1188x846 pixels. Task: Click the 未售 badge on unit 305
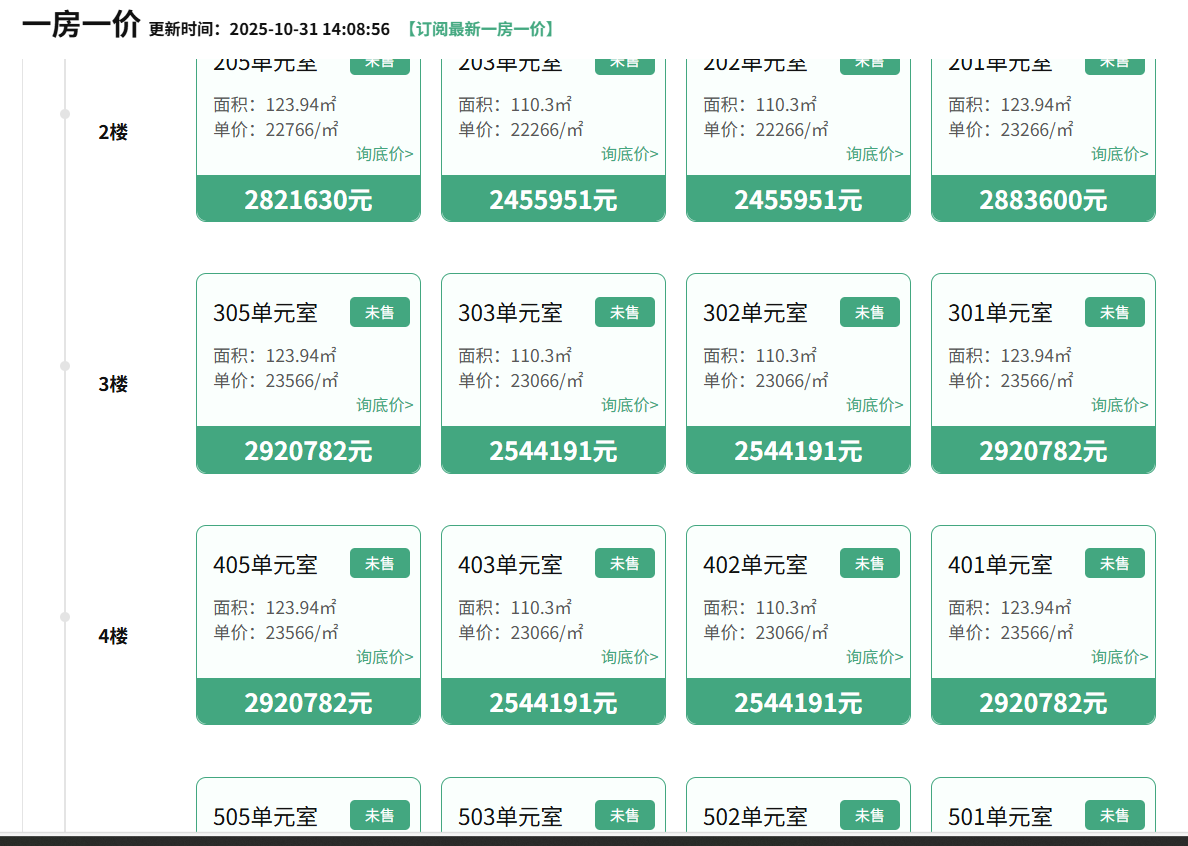pyautogui.click(x=379, y=312)
